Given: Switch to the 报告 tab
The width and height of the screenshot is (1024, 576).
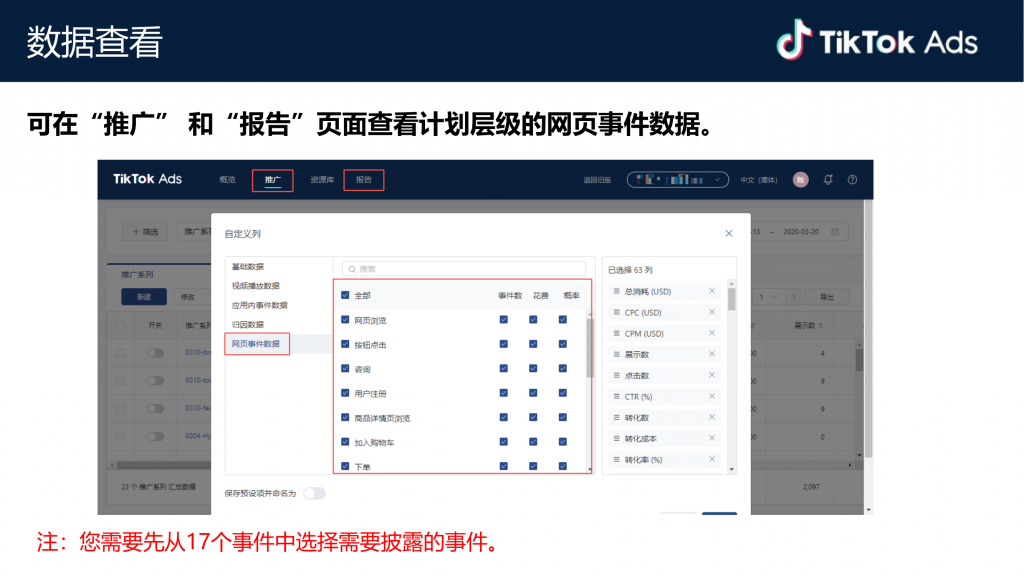Looking at the screenshot, I should [x=364, y=180].
